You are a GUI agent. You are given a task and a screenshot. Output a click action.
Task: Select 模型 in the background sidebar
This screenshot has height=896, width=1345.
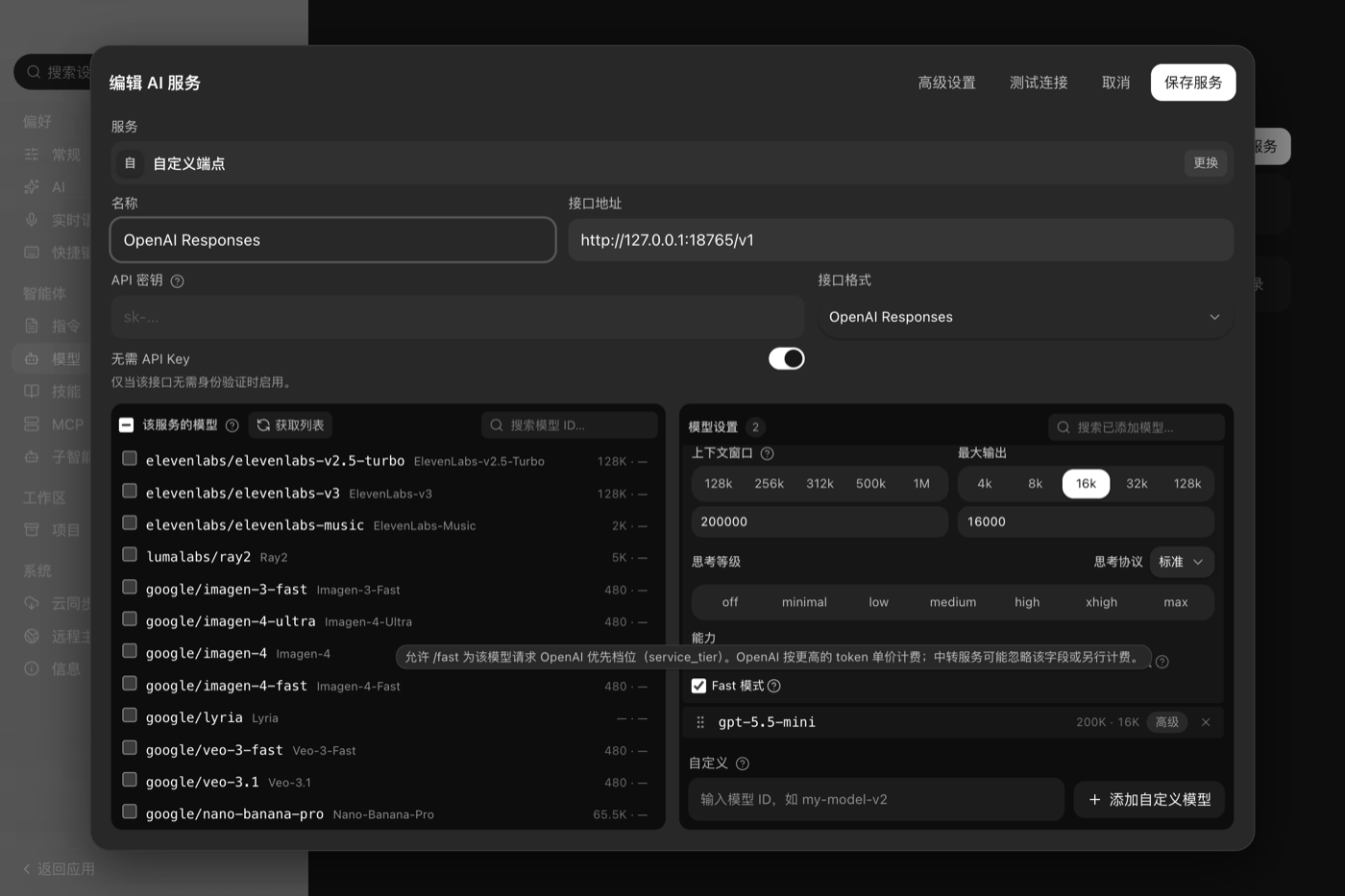click(x=53, y=359)
